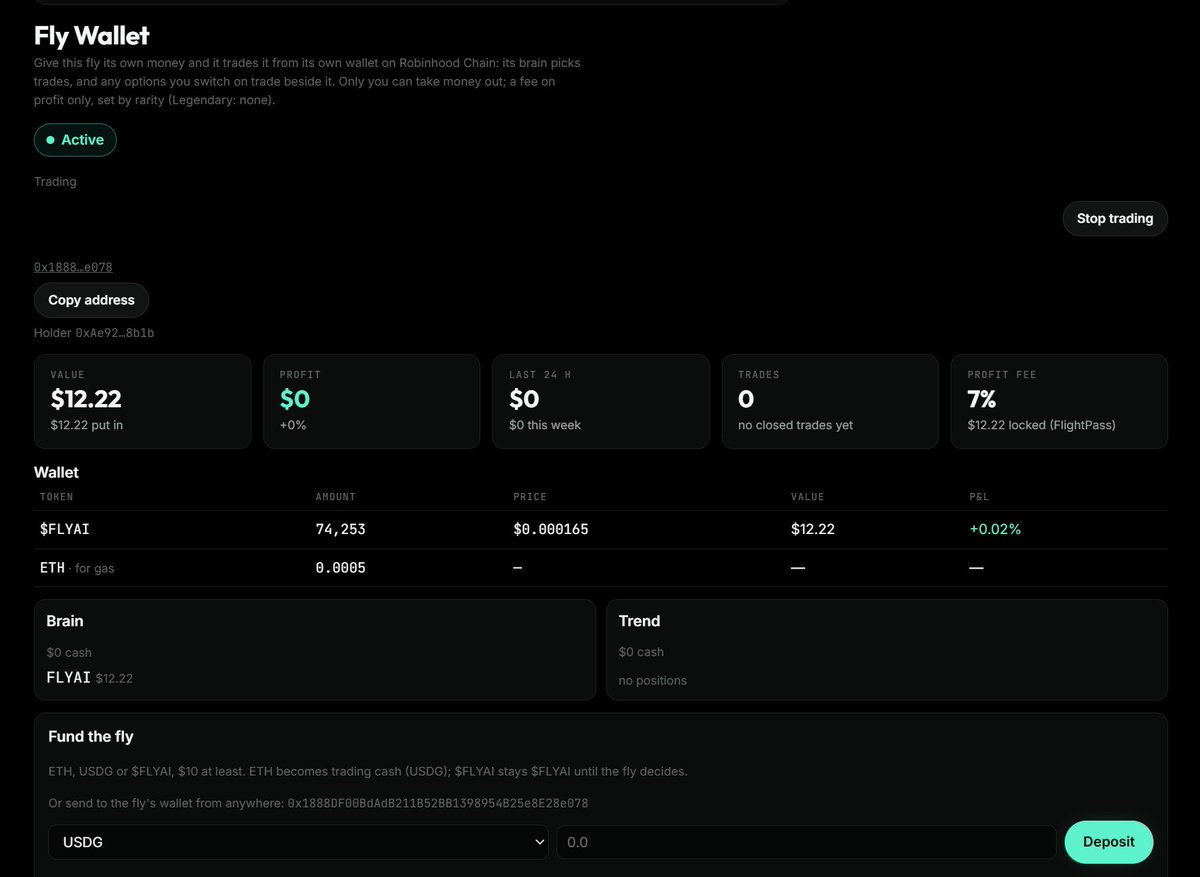The image size is (1200, 877).
Task: Click the Active status badge
Action: (x=75, y=140)
